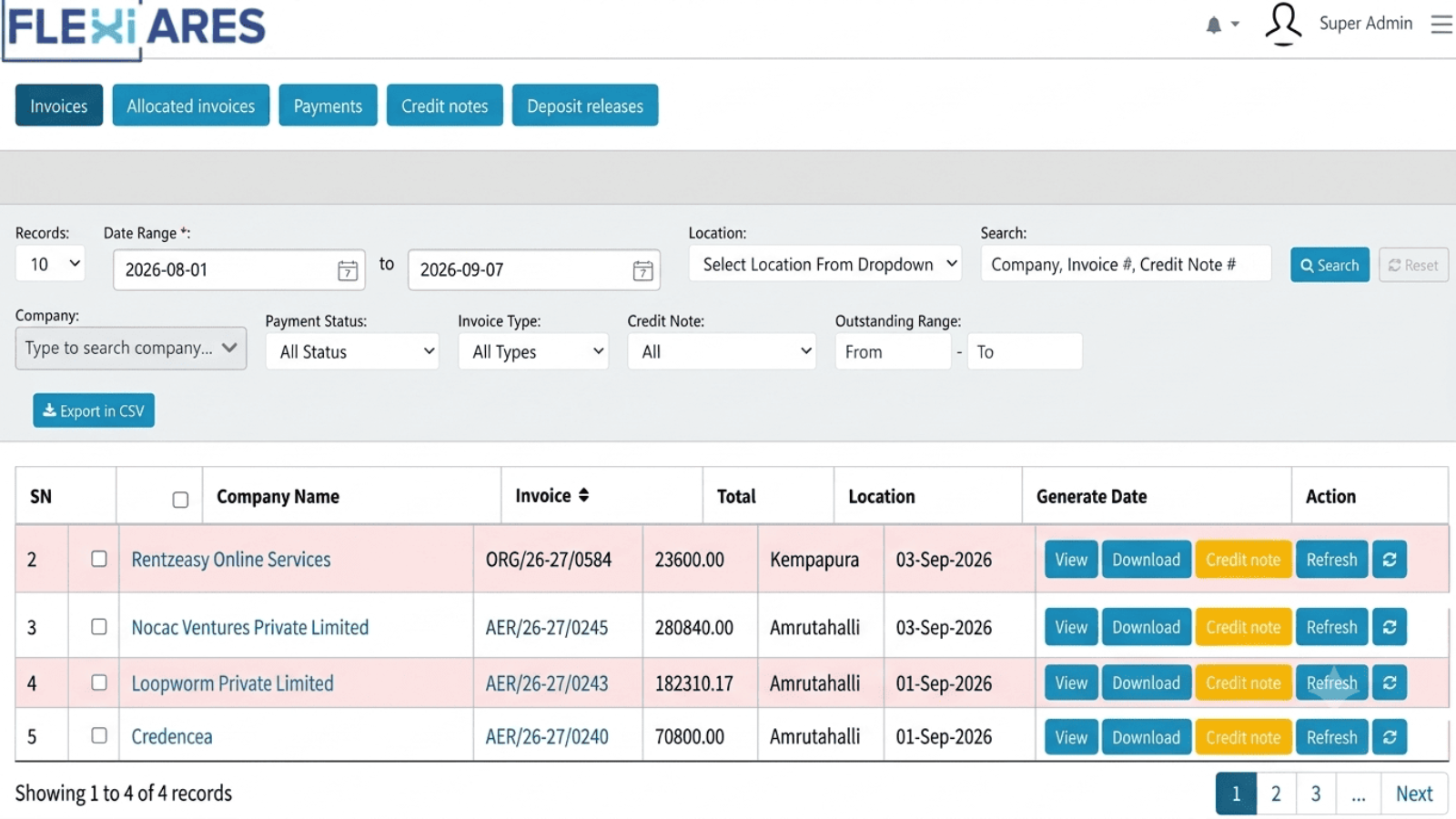This screenshot has height=819, width=1456.
Task: Click the Super Admin user avatar icon
Action: (1283, 24)
